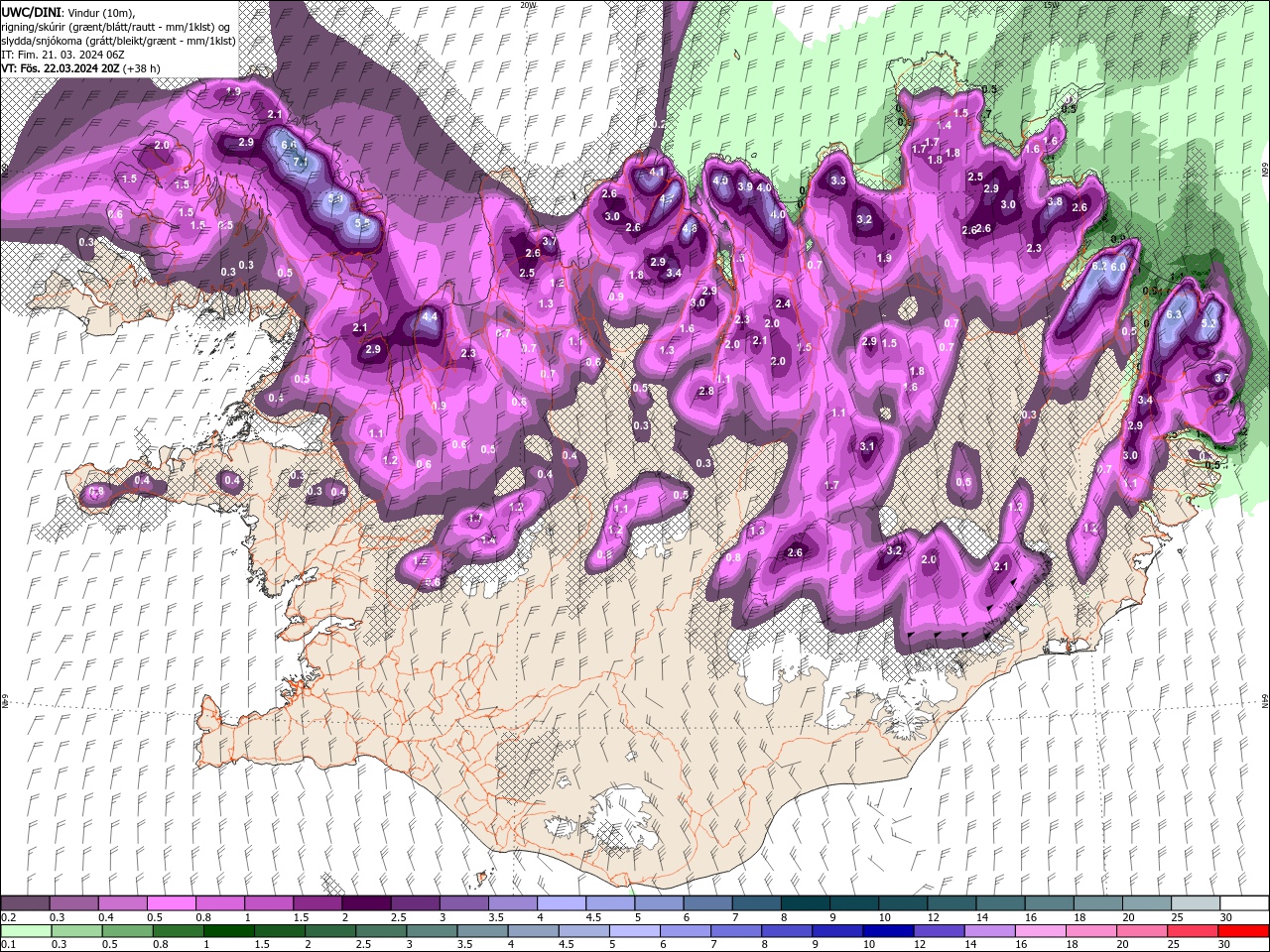Select the light blue 4–4.5 swatch in the upper legend
1270x952 pixels.
tap(561, 903)
